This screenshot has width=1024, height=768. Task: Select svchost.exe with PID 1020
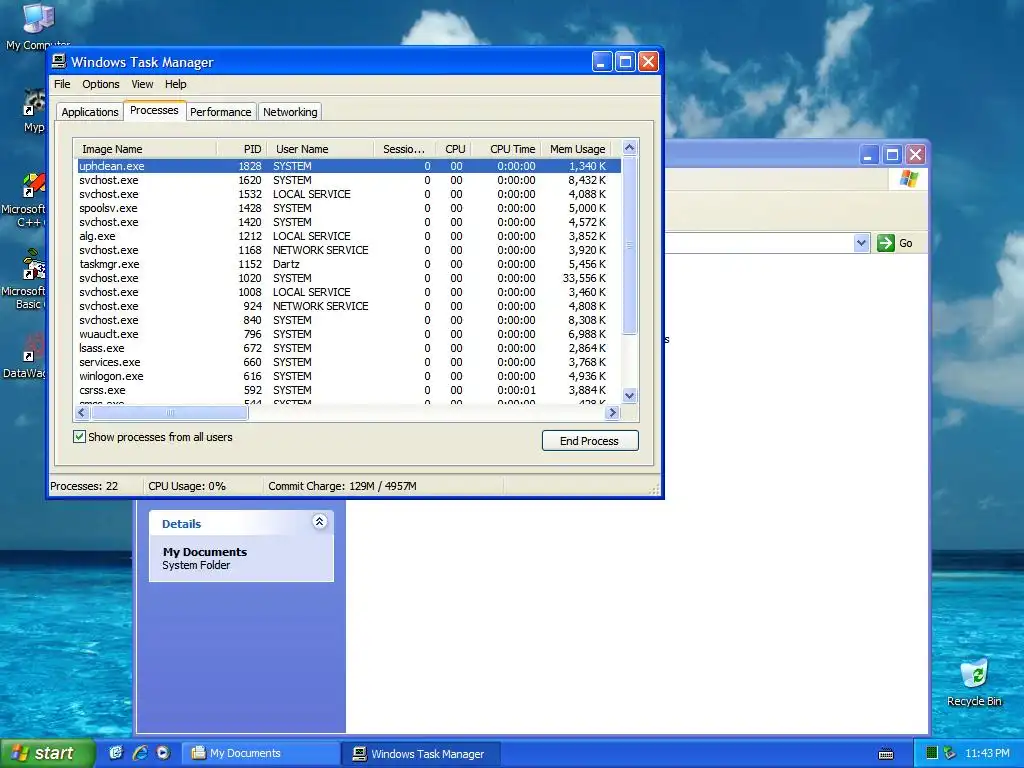click(348, 278)
